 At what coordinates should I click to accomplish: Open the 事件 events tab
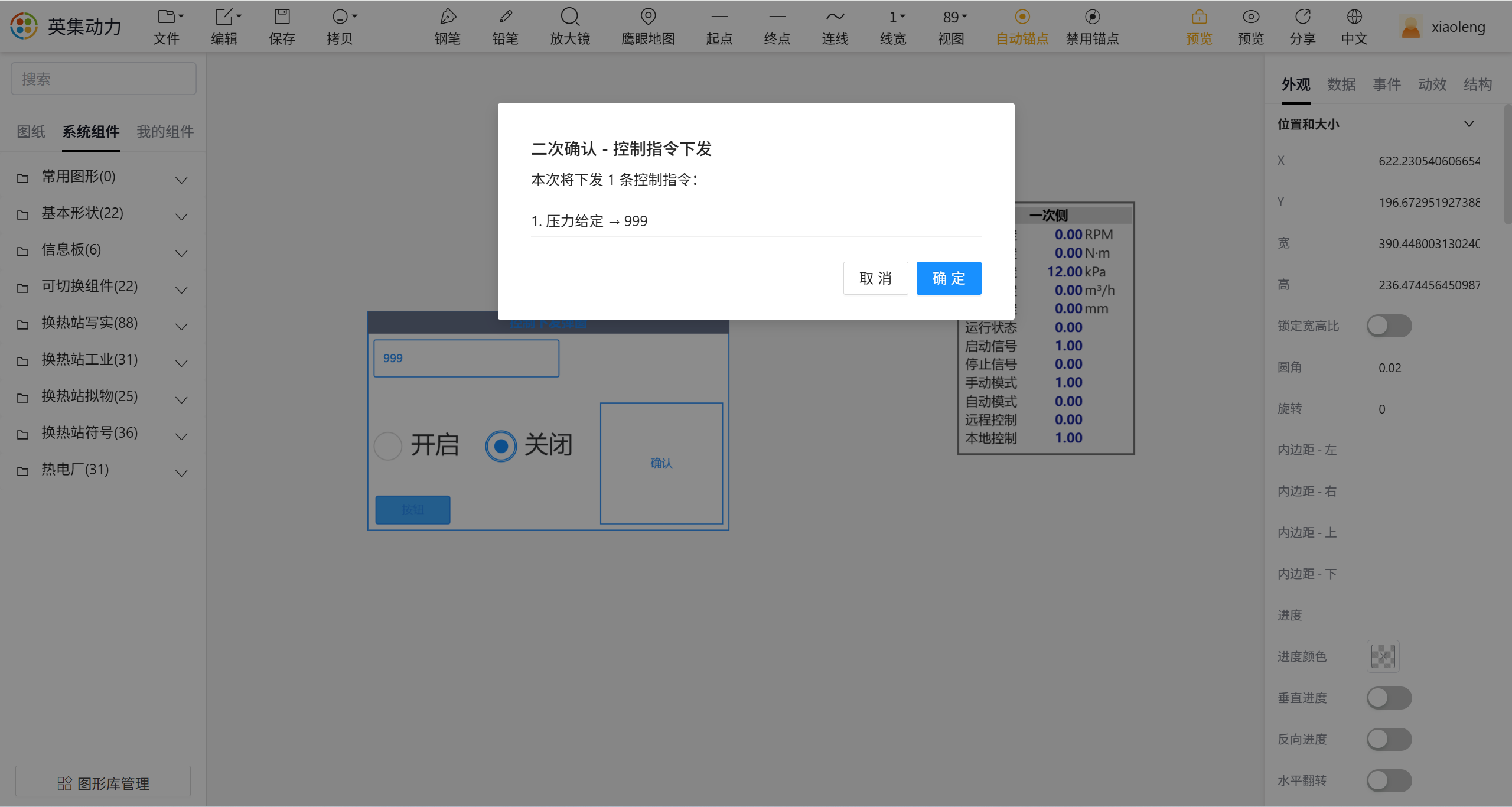[1387, 84]
